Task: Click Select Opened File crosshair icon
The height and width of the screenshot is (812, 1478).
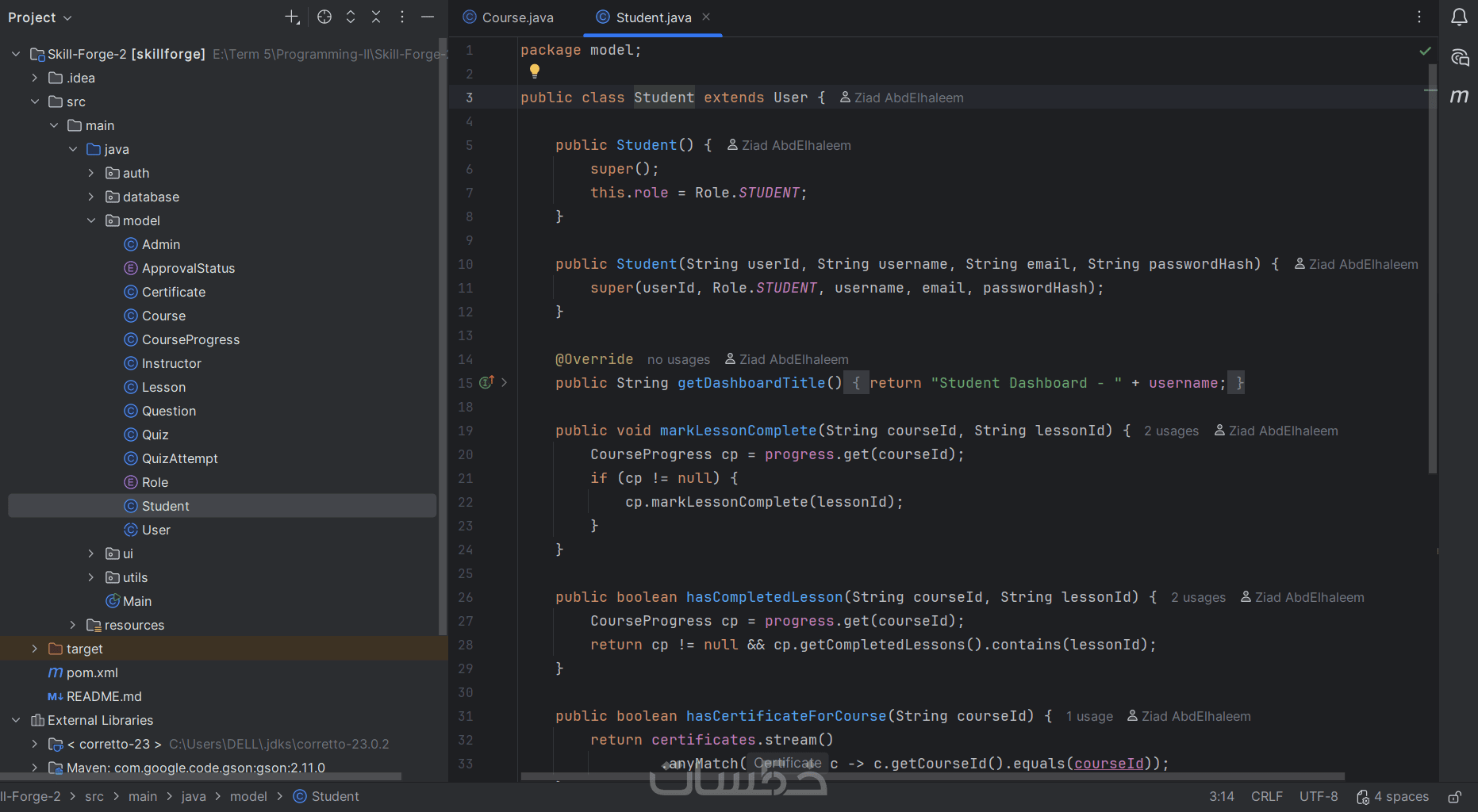Action: 324,17
